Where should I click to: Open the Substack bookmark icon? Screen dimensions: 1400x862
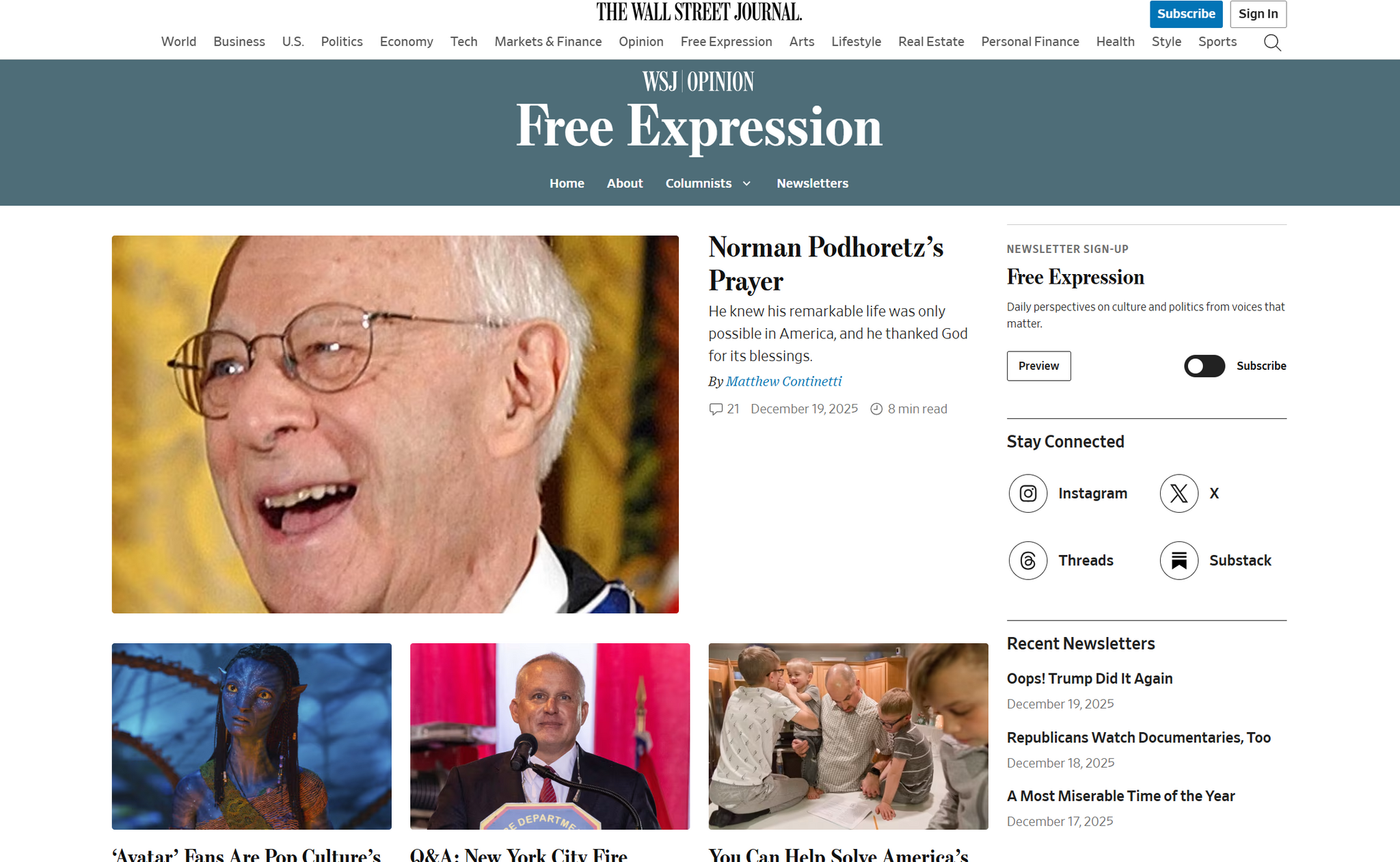[x=1179, y=561]
